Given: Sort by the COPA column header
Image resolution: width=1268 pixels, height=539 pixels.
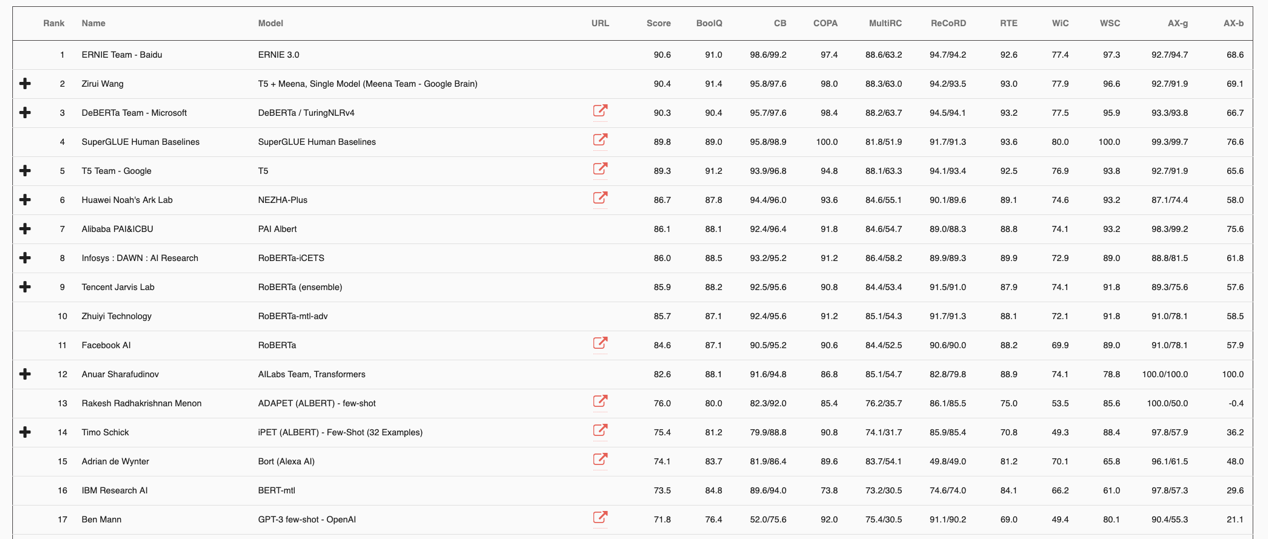Looking at the screenshot, I should click(826, 23).
